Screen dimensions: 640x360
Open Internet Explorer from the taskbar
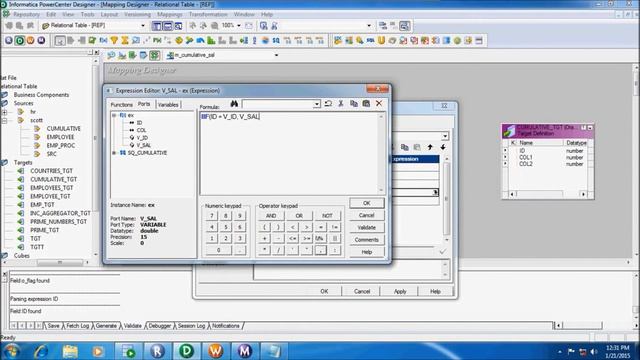pyautogui.click(x=41, y=351)
